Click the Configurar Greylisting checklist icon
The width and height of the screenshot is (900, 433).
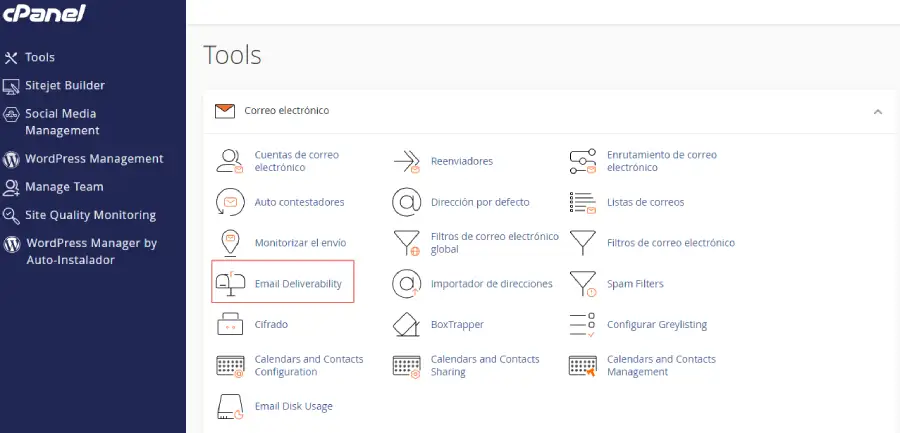583,324
